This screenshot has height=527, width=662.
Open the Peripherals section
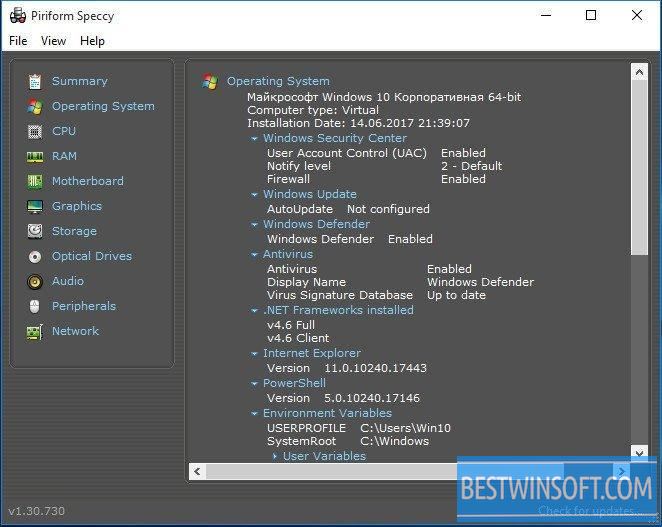(x=84, y=306)
